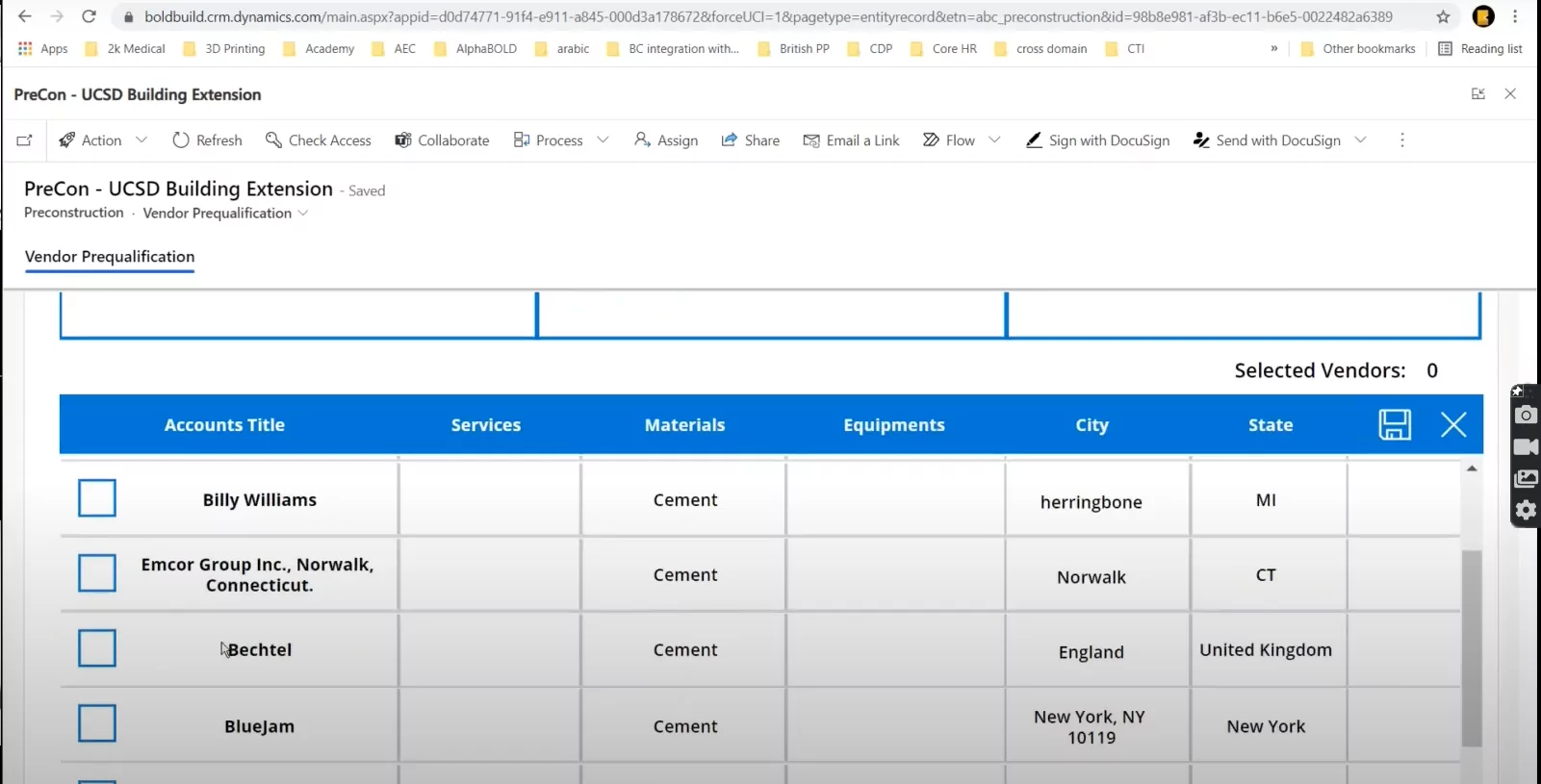Bookmark page with the star icon
The height and width of the screenshot is (784, 1541).
(1443, 16)
